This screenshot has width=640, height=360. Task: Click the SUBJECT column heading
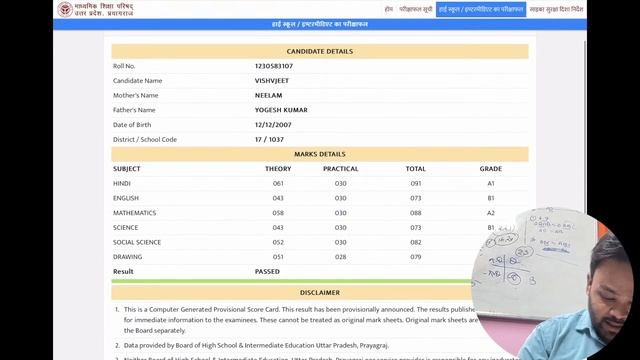127,169
